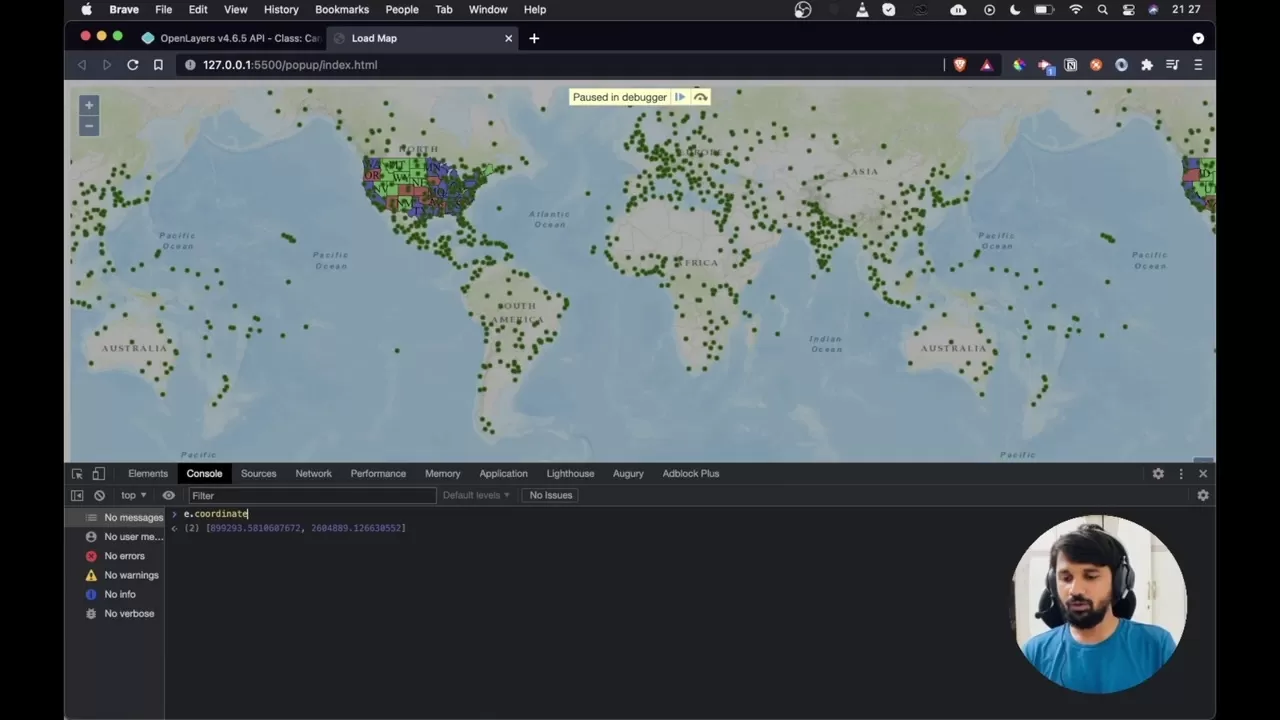
Task: Clear the console output
Action: (99, 496)
